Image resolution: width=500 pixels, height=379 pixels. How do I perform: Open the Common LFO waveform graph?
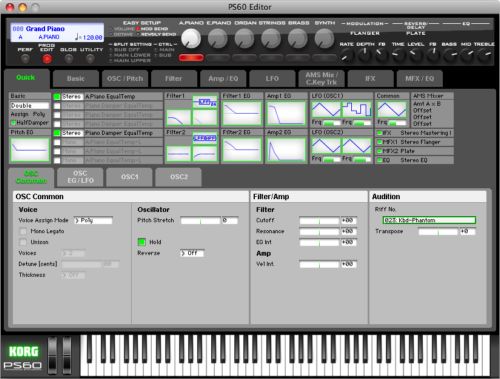pyautogui.click(x=392, y=110)
